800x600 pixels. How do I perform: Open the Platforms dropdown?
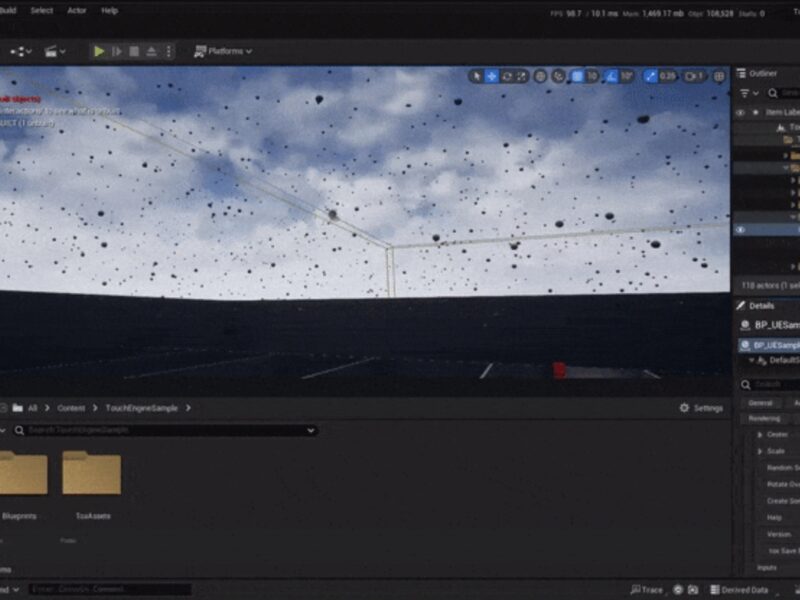(223, 51)
